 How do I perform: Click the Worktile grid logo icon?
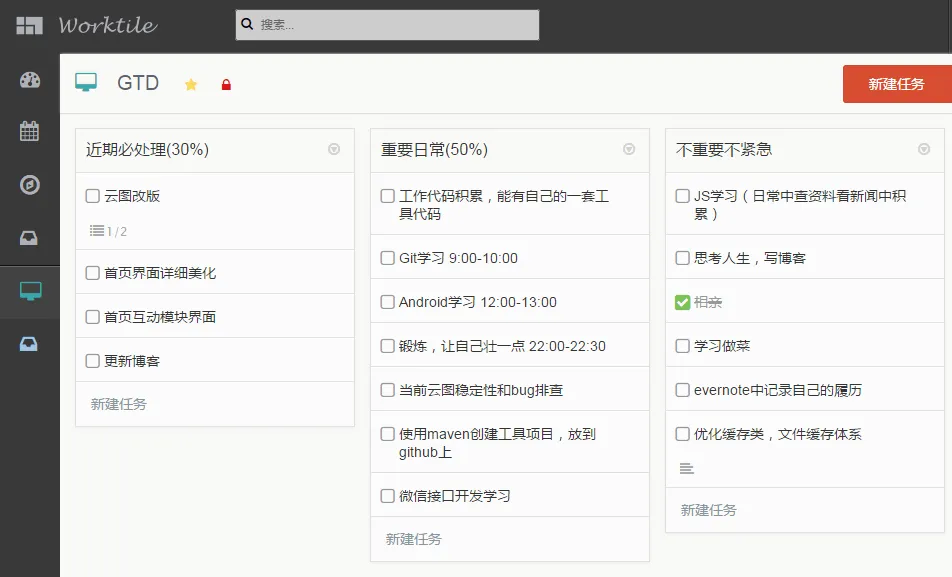[x=29, y=26]
